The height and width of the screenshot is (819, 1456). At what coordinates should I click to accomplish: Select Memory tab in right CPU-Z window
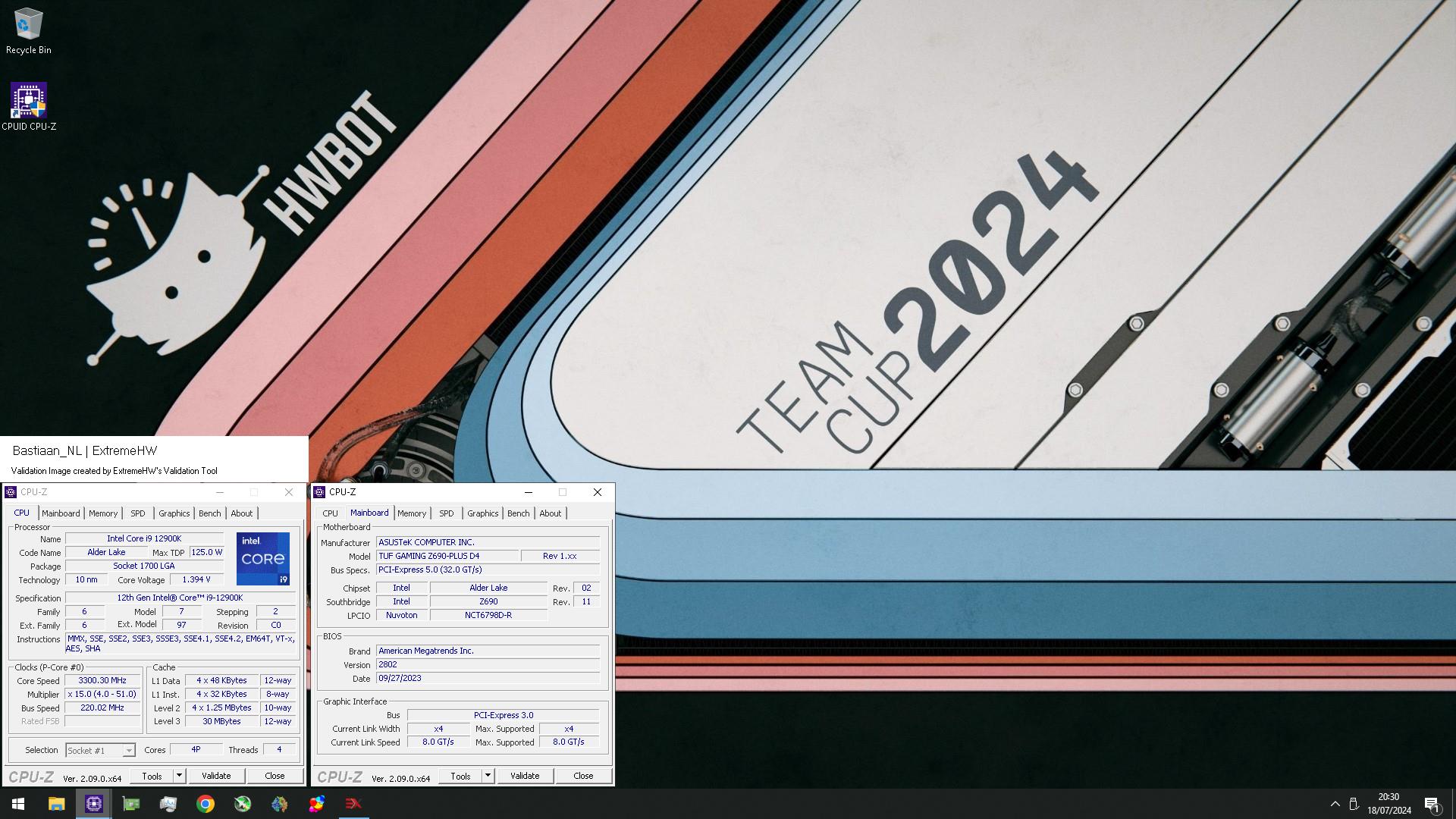412,513
